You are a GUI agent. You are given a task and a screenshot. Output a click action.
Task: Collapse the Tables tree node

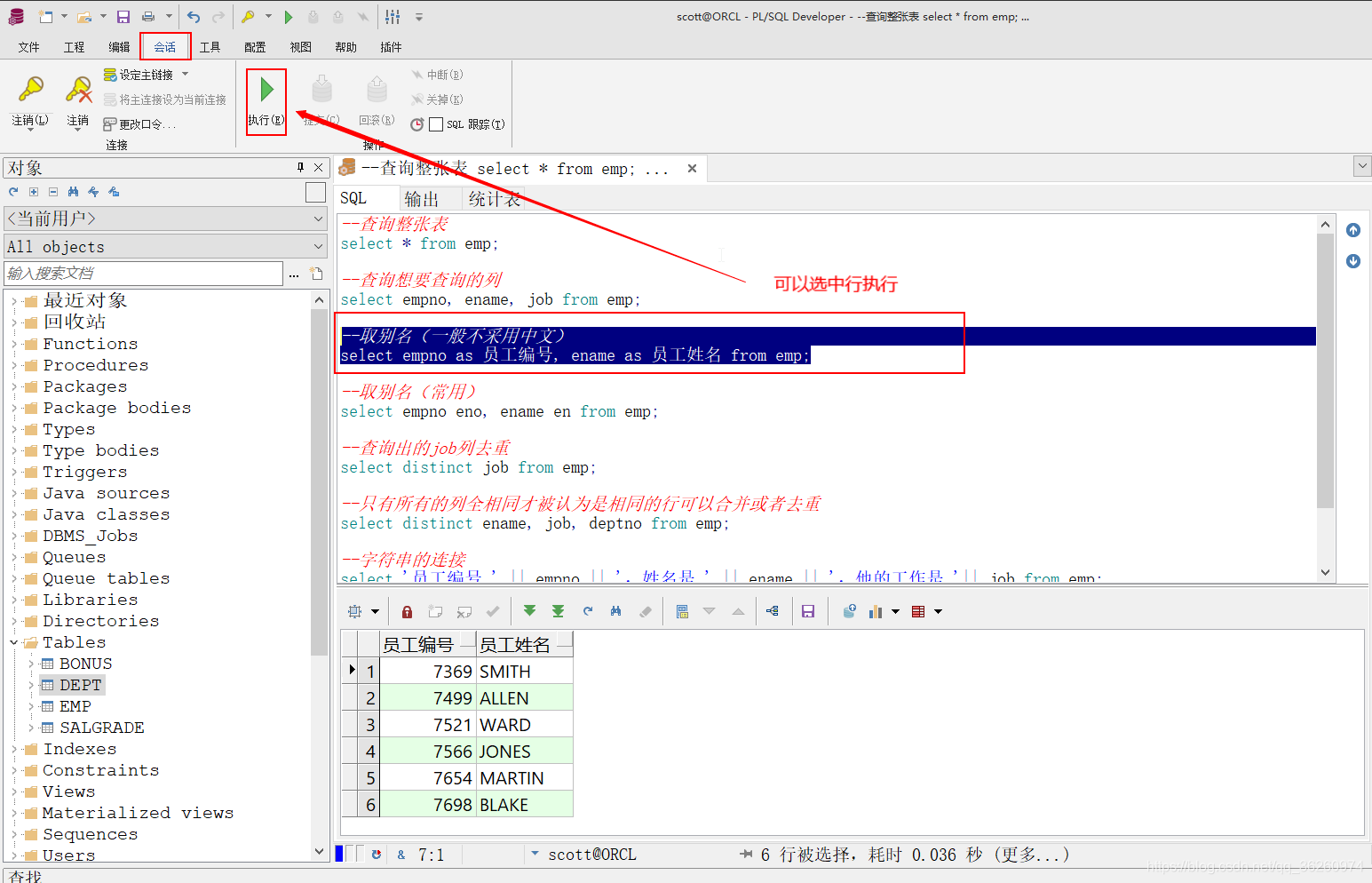pos(14,642)
